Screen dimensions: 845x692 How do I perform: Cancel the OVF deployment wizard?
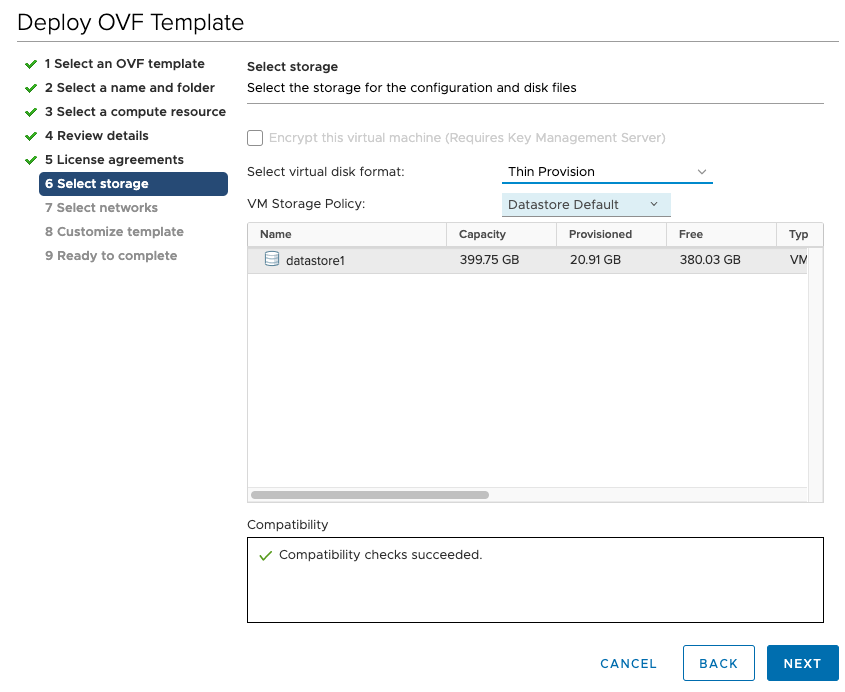(x=628, y=663)
